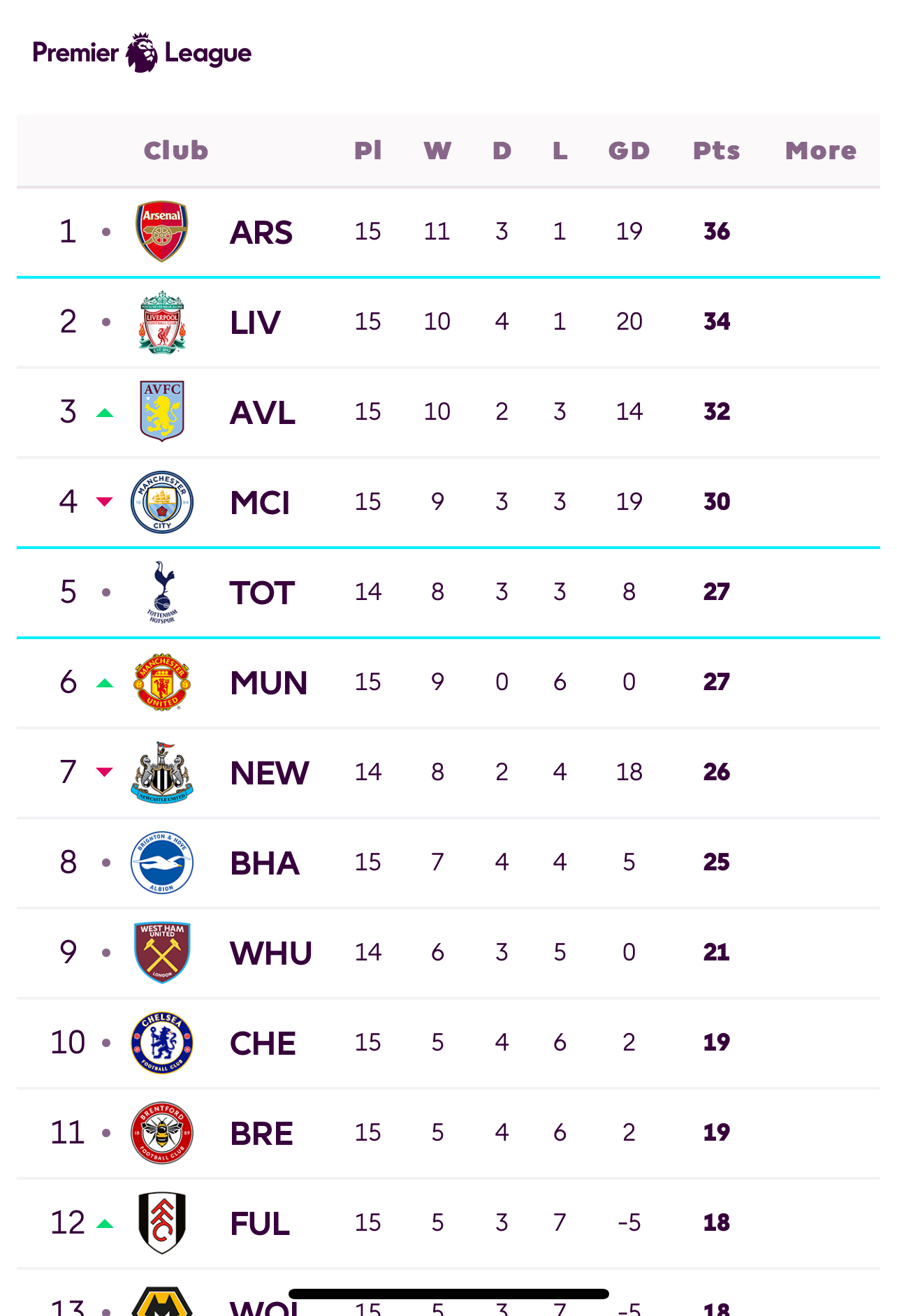Click the Arsenal club crest
The width and height of the screenshot is (897, 1316).
pyautogui.click(x=161, y=232)
